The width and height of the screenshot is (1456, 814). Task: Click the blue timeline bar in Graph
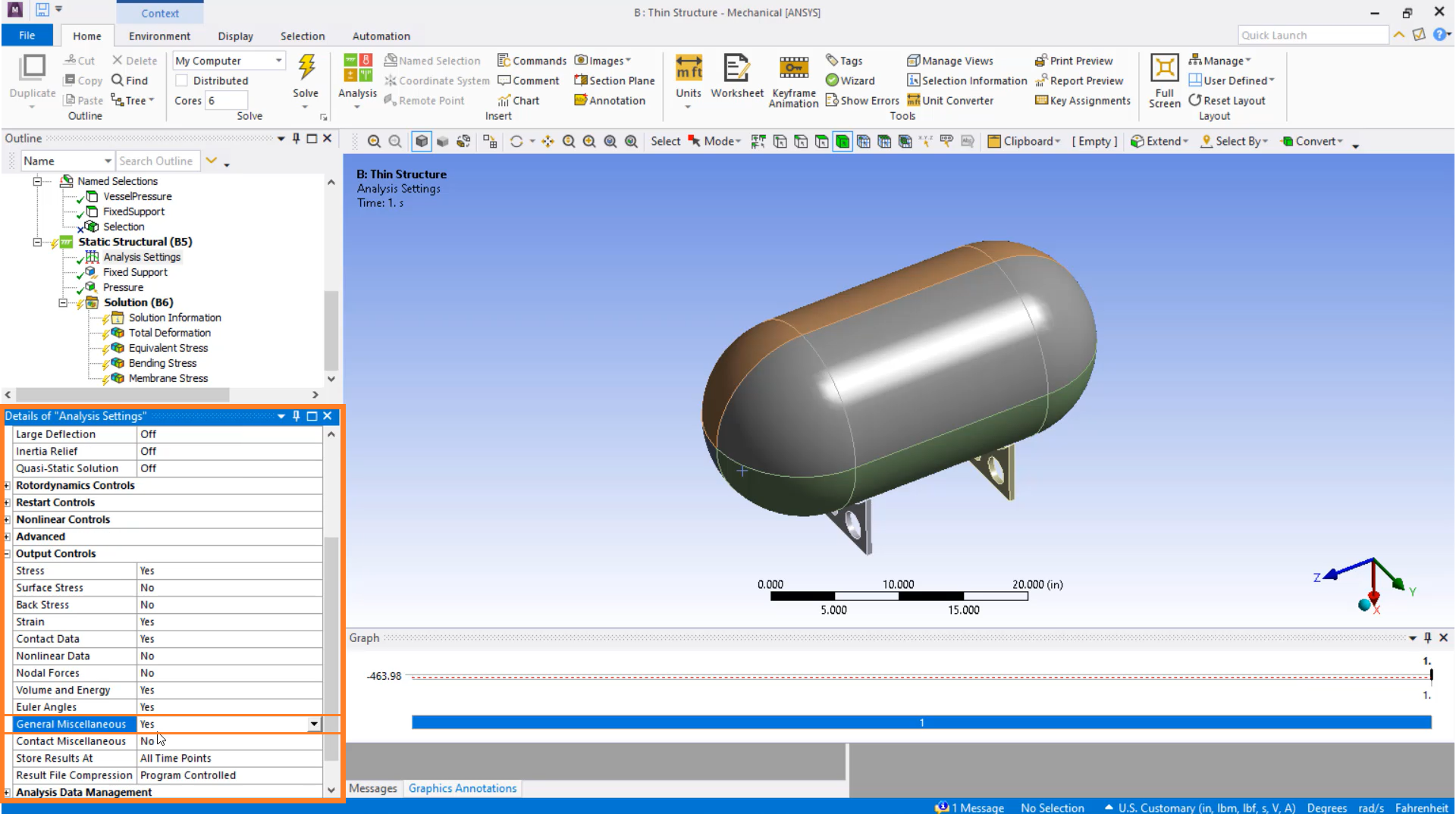921,723
